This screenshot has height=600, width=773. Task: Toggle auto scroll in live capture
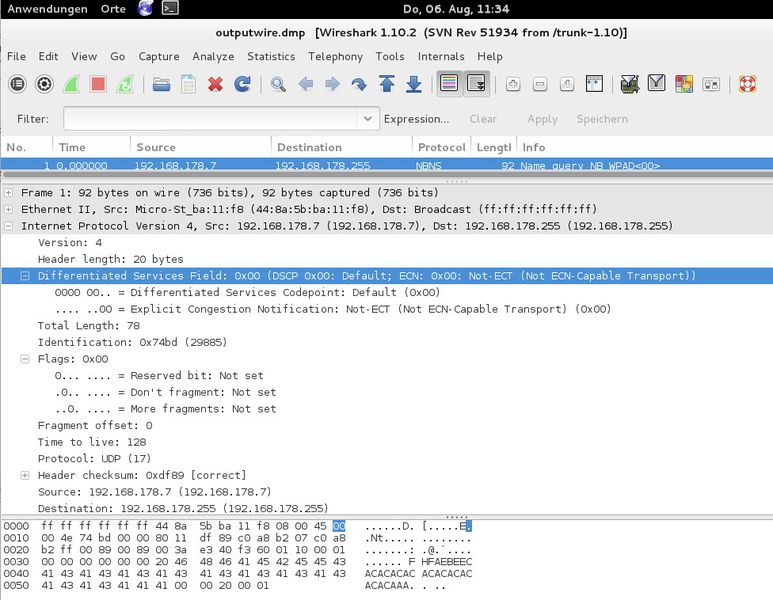click(x=476, y=83)
